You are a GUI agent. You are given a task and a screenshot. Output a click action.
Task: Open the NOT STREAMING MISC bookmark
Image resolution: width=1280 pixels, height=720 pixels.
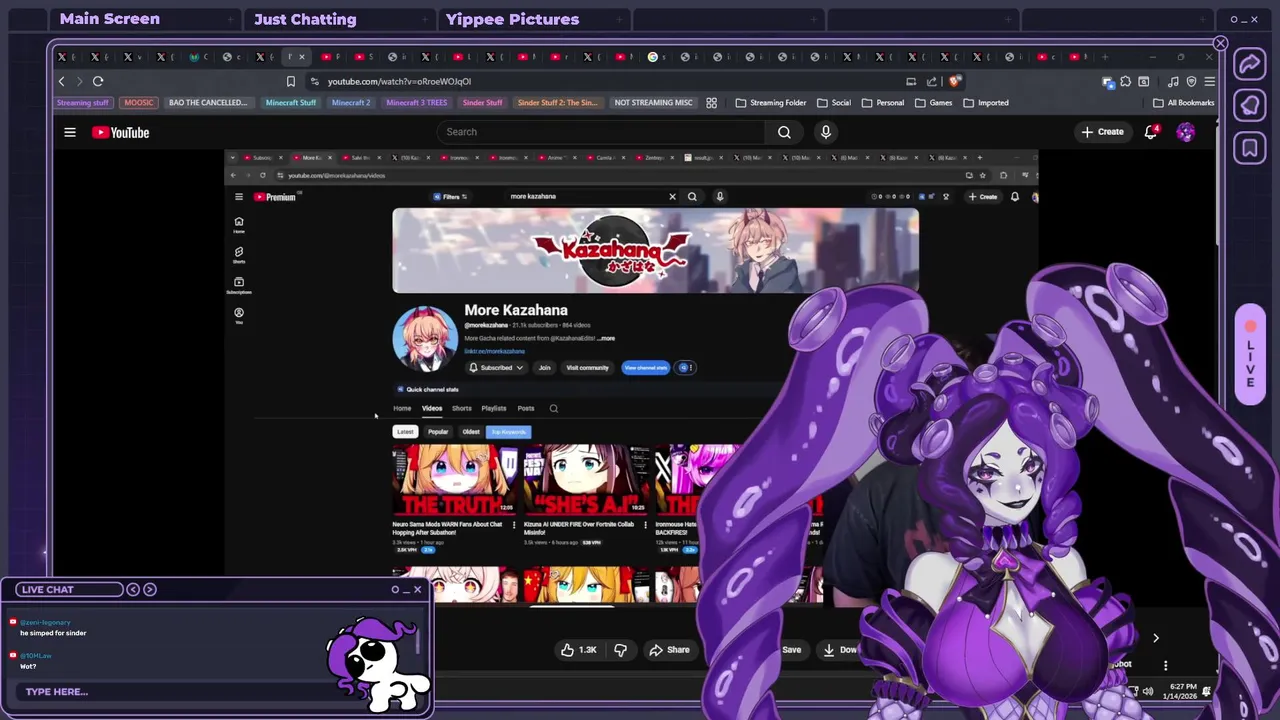(653, 102)
